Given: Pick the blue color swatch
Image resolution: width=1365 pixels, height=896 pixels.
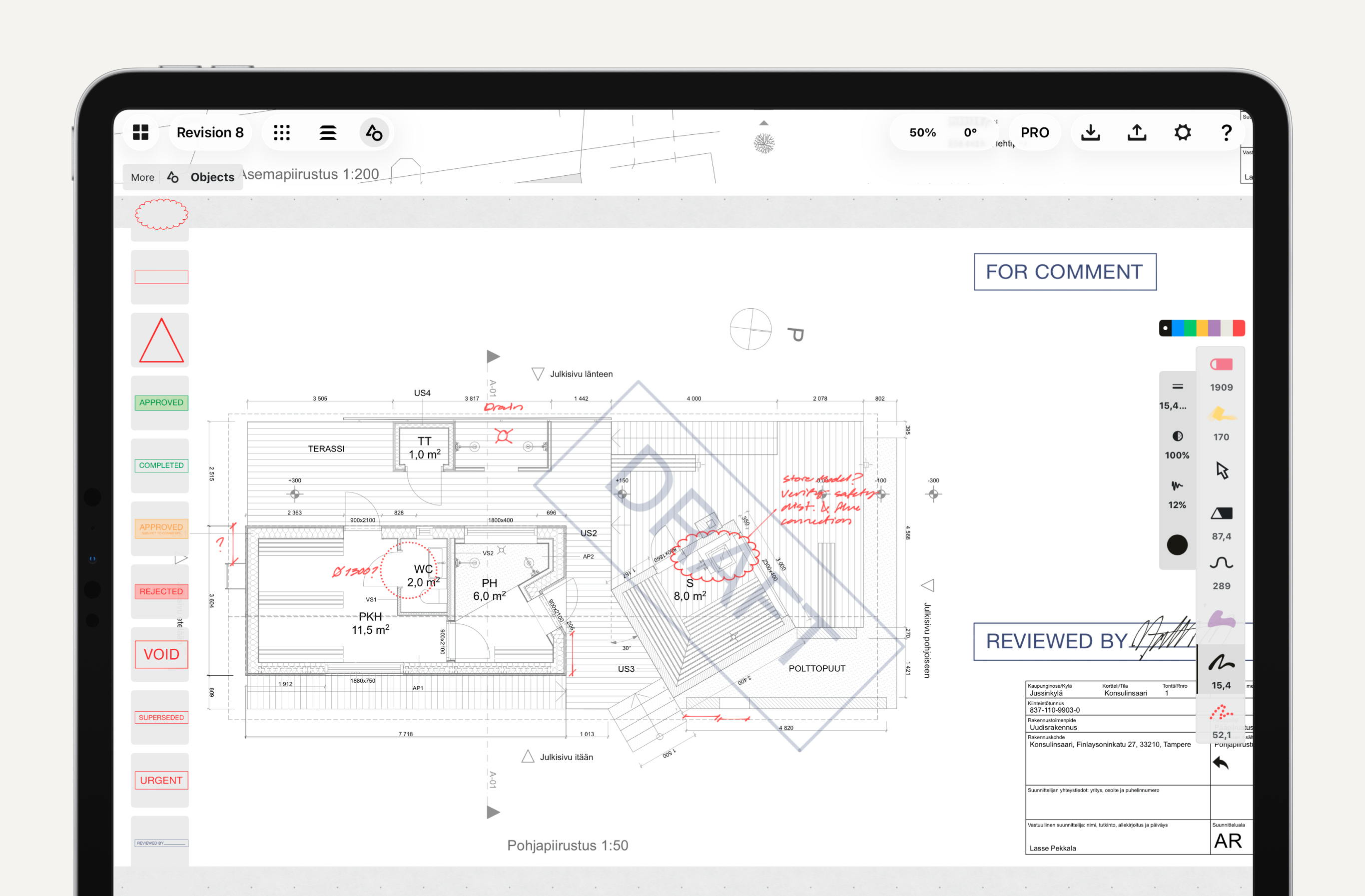Looking at the screenshot, I should coord(1178,328).
